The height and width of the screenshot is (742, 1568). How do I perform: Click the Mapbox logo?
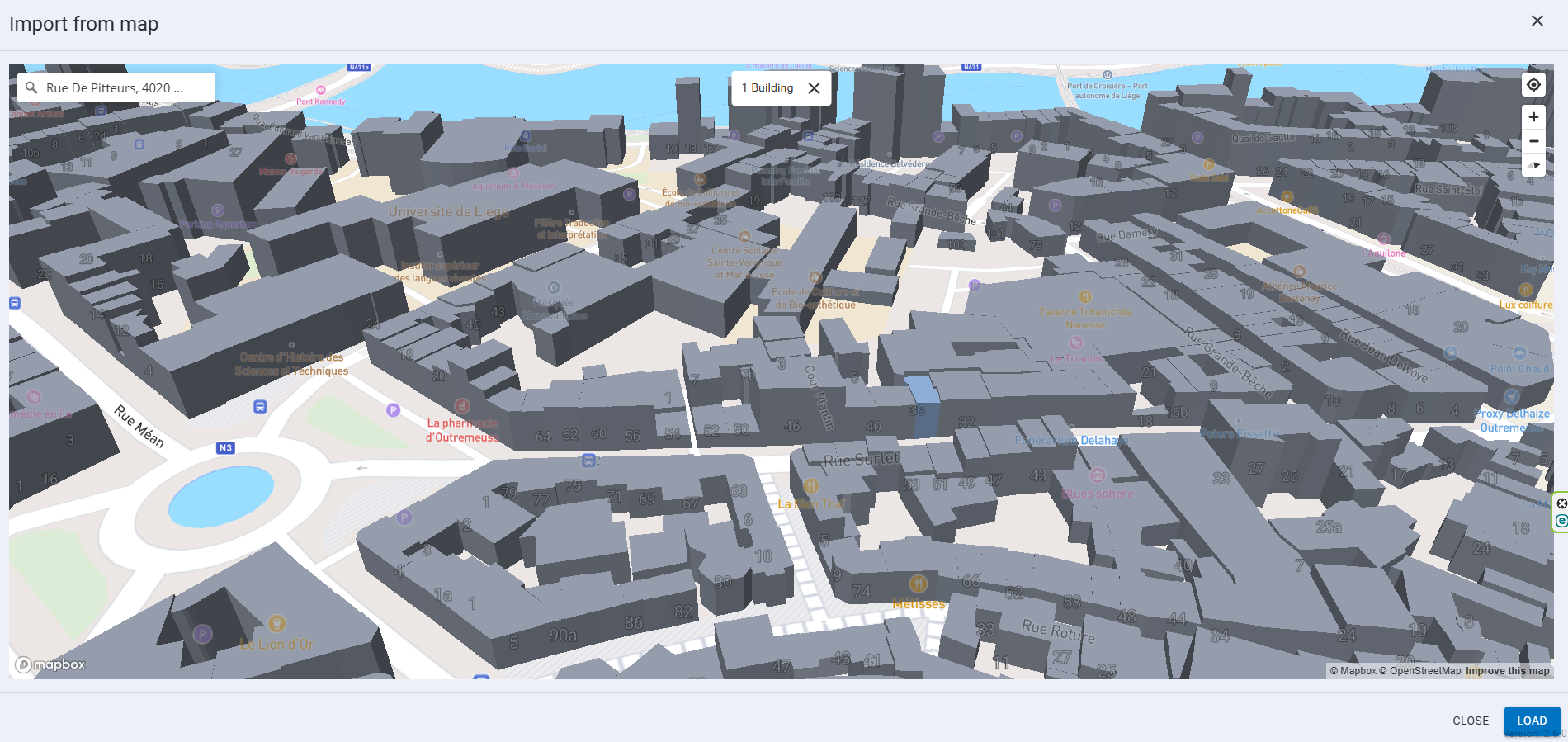pos(50,664)
